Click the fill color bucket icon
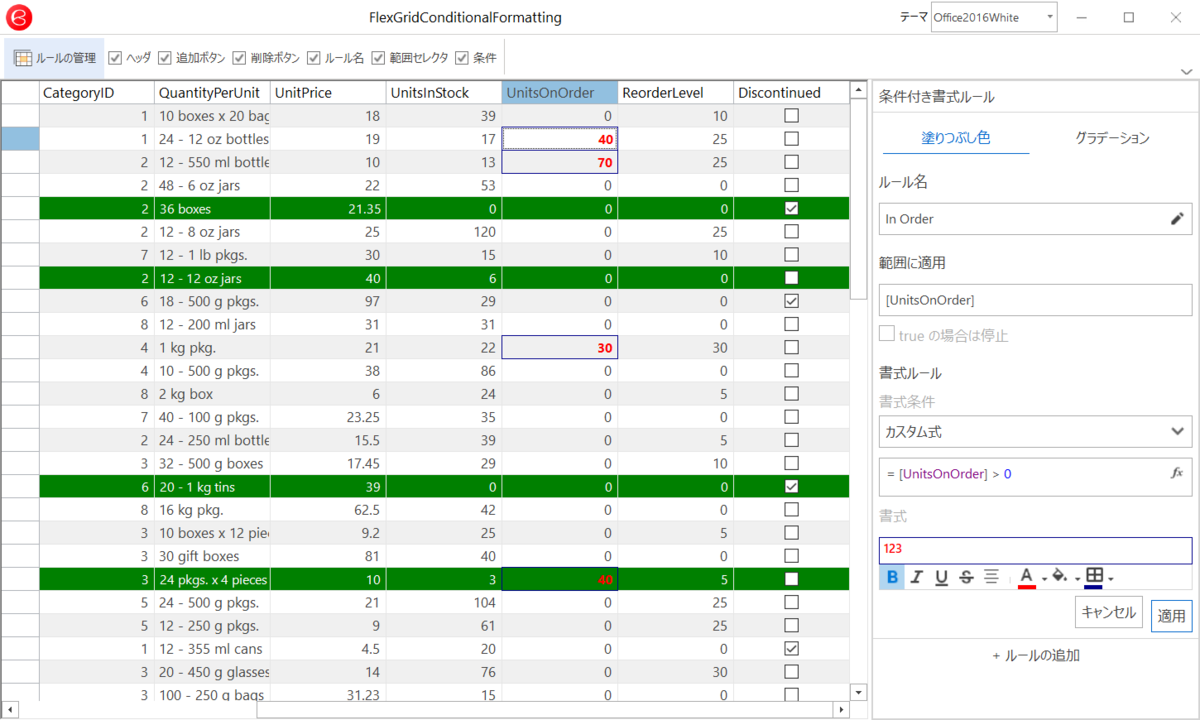 click(1059, 577)
